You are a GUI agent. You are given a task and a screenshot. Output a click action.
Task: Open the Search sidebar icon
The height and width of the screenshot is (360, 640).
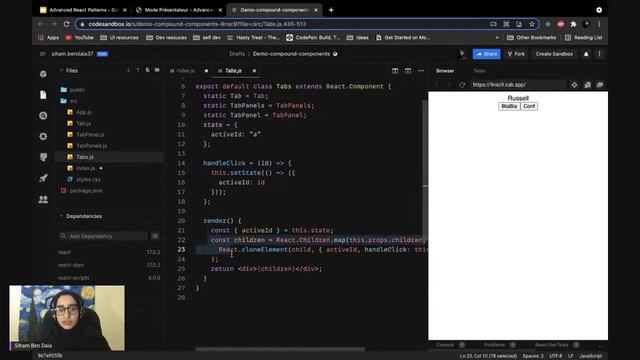tap(43, 116)
